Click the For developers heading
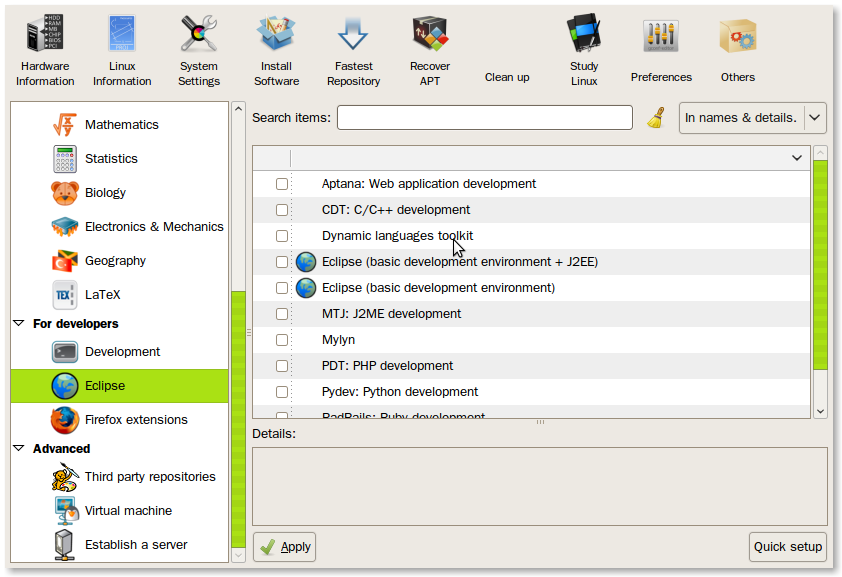 pos(76,324)
